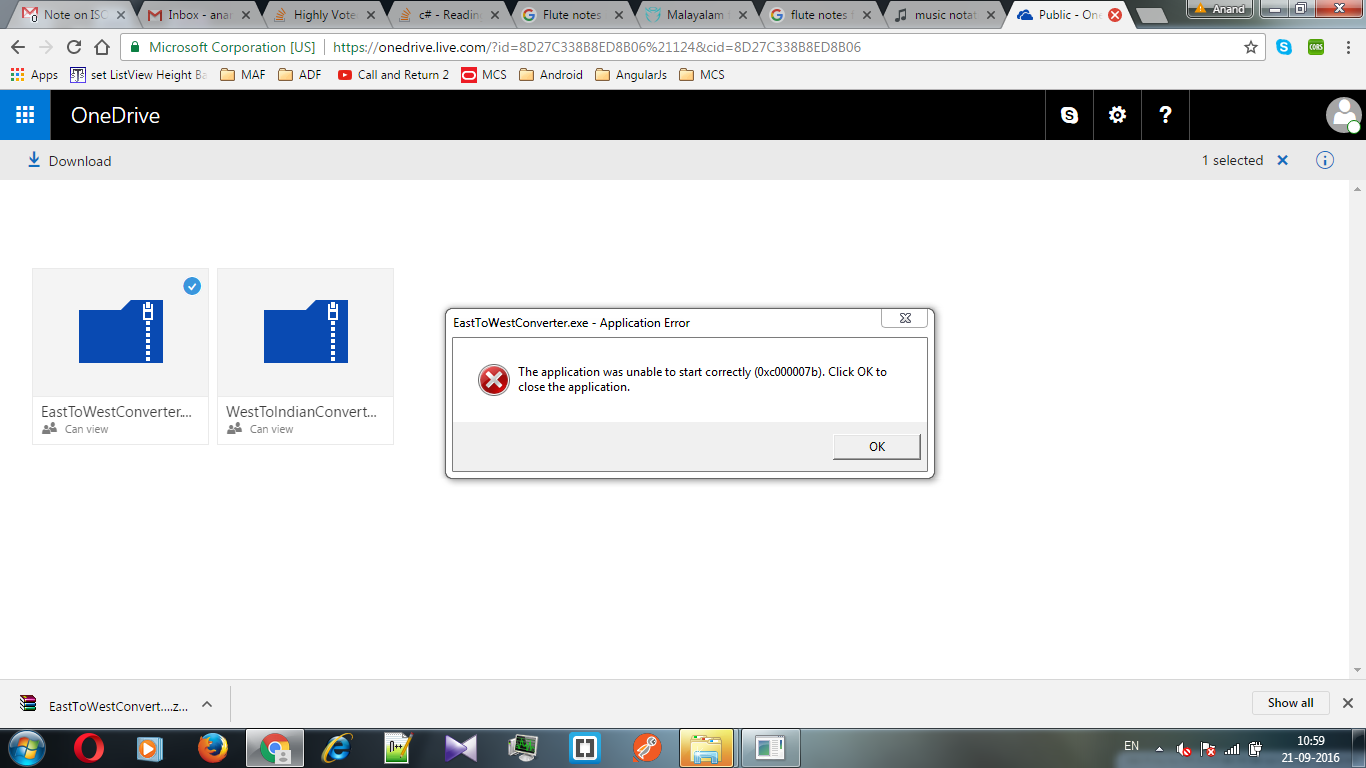Open the OneDrive app launcher grid
Screen dimensions: 1366x768
click(25, 115)
